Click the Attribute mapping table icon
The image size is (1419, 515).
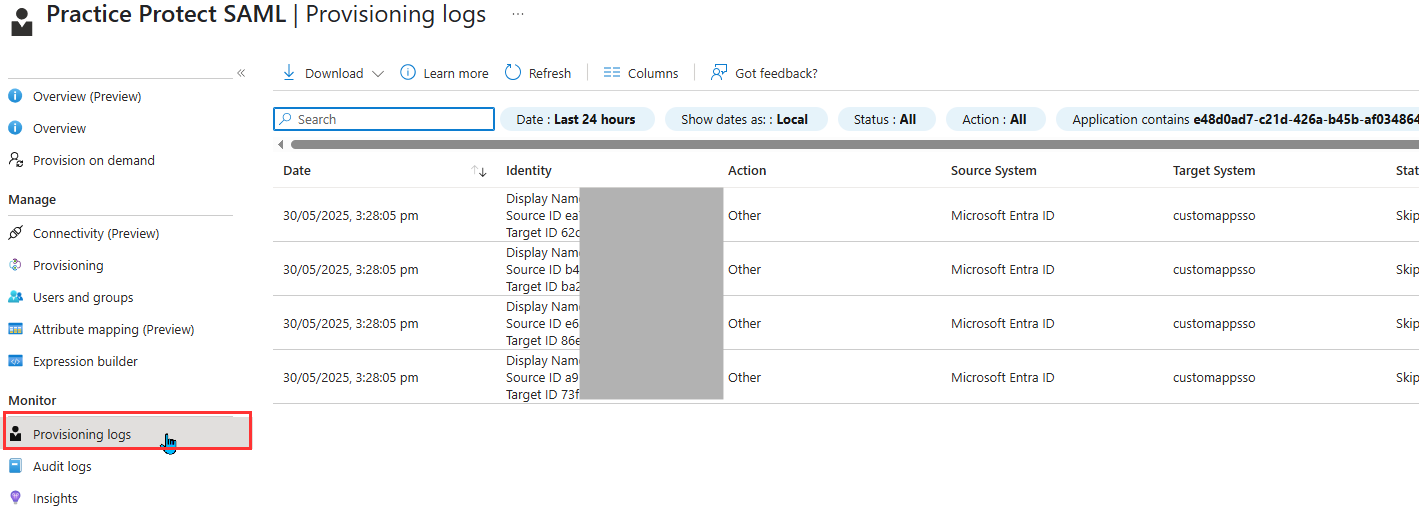click(15, 329)
